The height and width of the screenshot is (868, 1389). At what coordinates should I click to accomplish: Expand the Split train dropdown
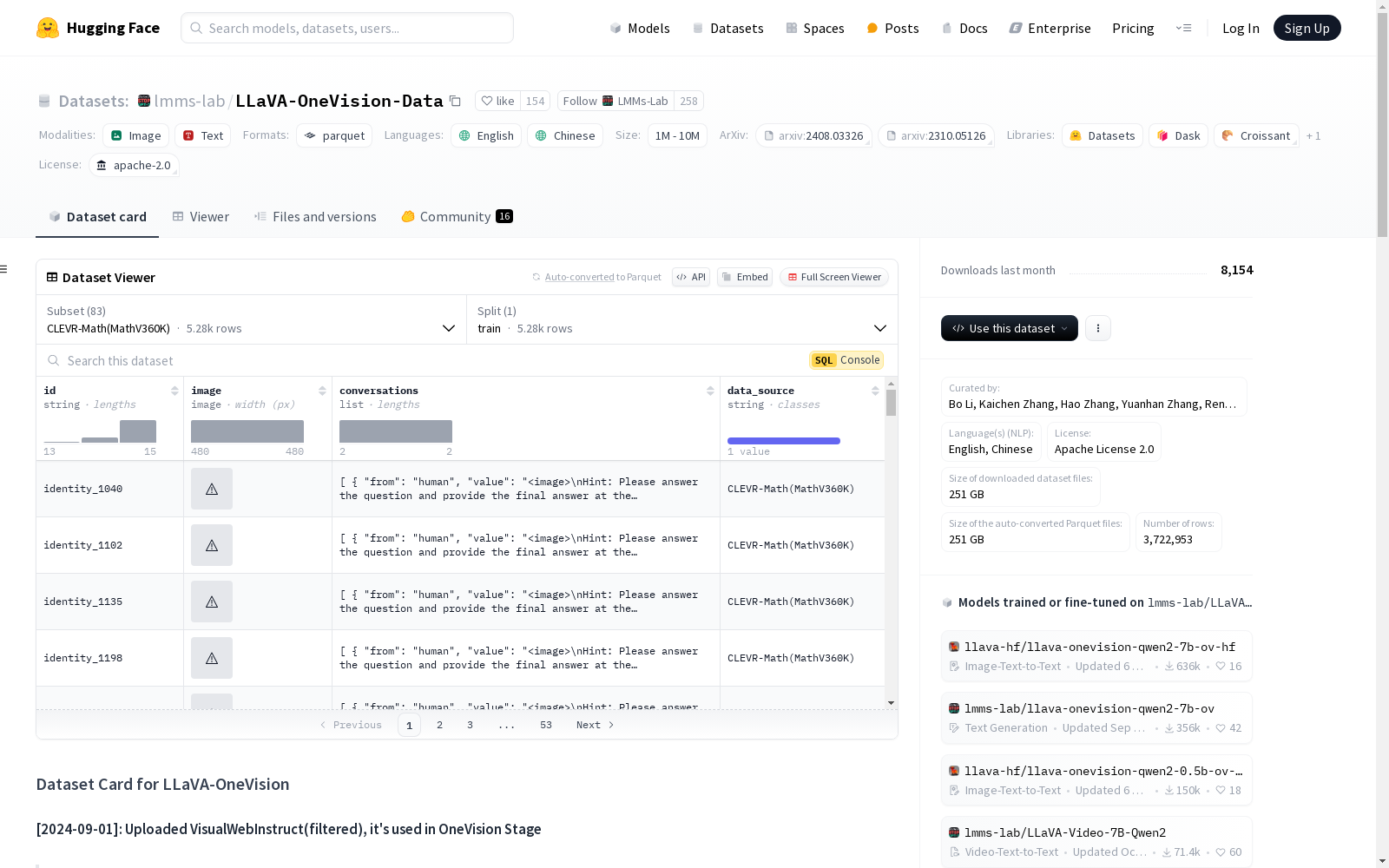pyautogui.click(x=682, y=319)
